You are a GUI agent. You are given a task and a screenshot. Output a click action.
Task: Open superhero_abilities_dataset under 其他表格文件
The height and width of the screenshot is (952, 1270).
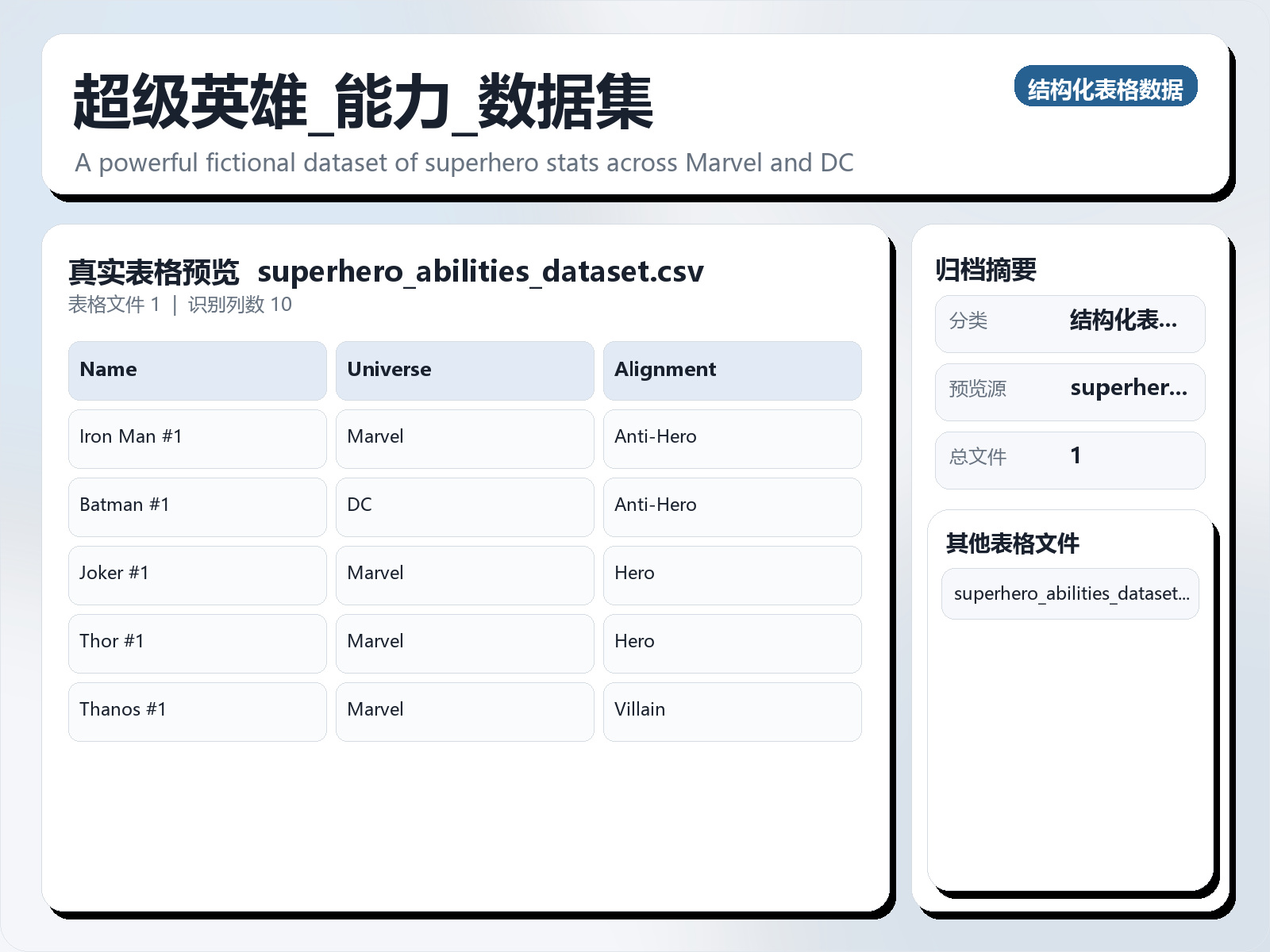coord(1070,593)
